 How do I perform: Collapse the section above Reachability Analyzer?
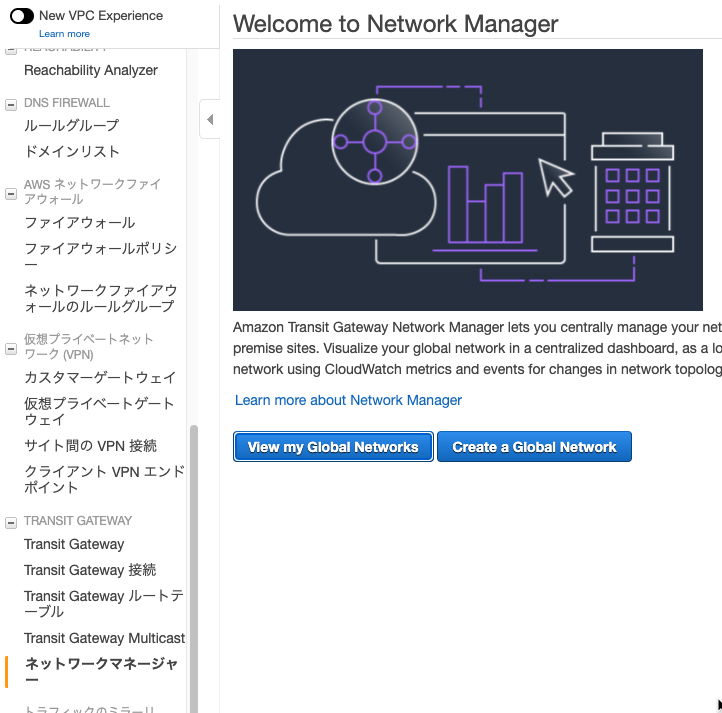[11, 50]
